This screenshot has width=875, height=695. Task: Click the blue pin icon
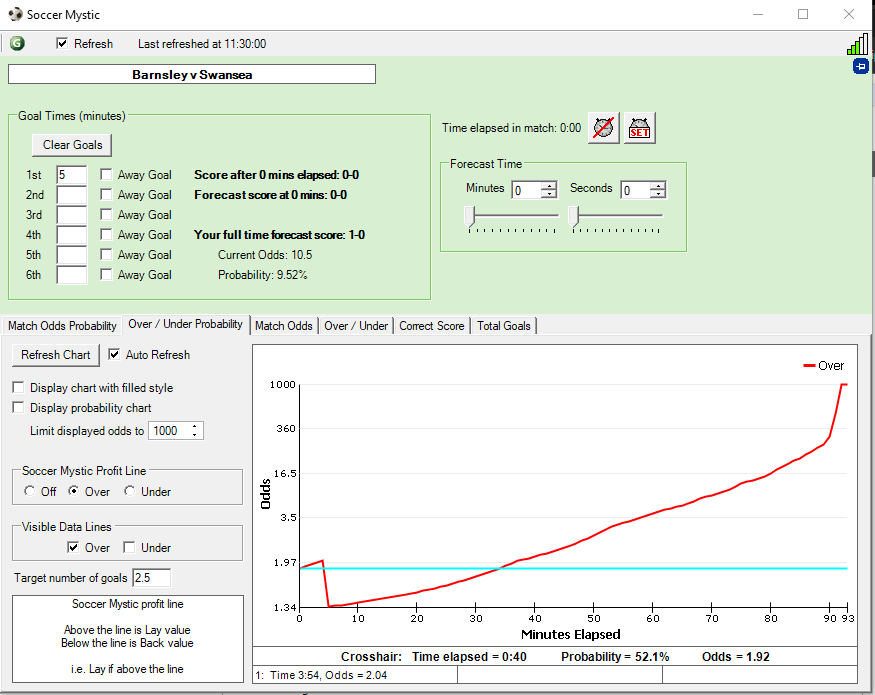coord(860,66)
